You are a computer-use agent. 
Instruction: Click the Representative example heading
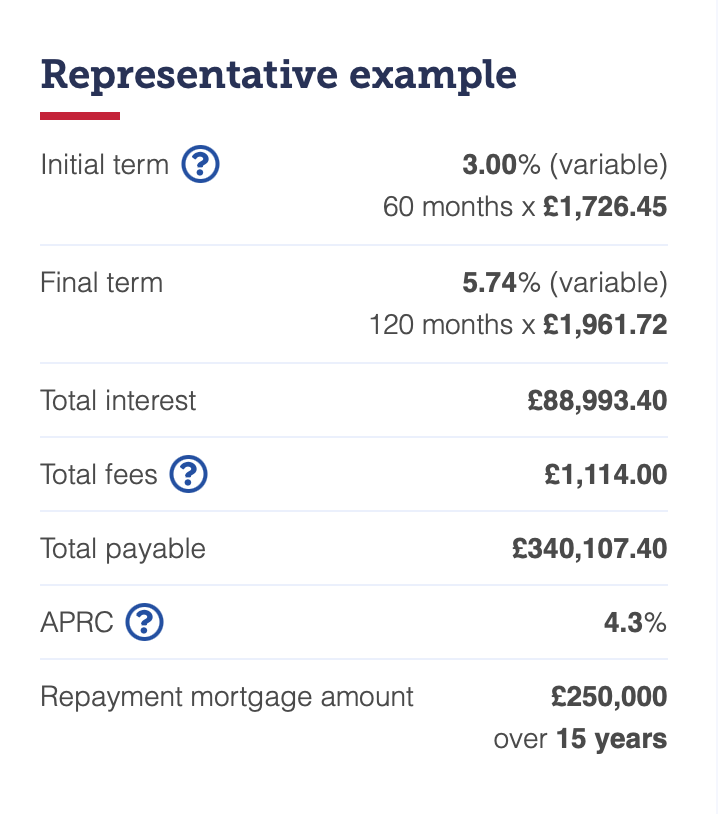point(279,75)
